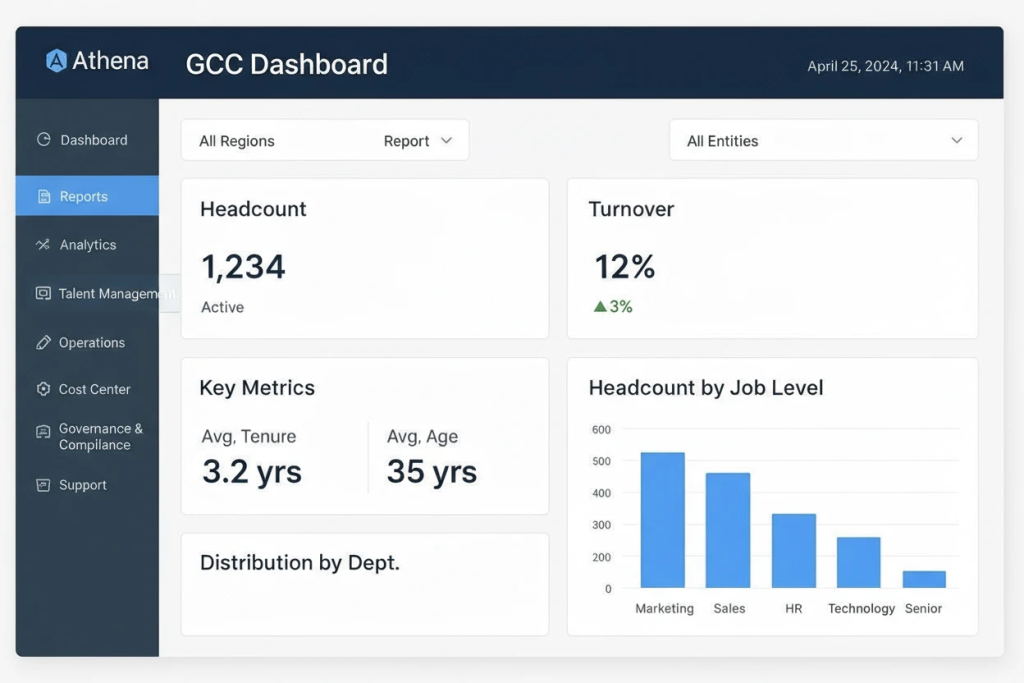Click the Headcount 1,234 value

coord(243,267)
